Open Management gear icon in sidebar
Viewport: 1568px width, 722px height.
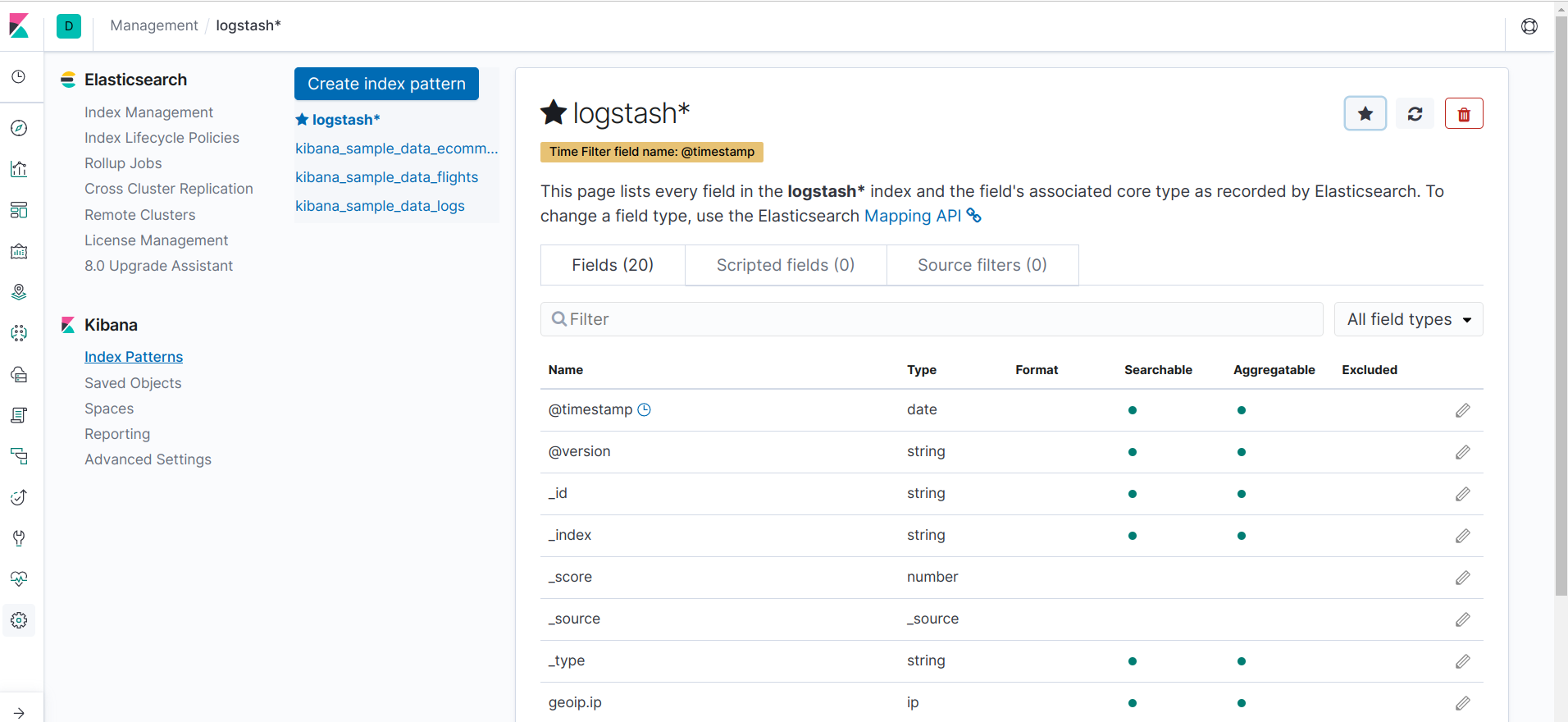tap(19, 620)
